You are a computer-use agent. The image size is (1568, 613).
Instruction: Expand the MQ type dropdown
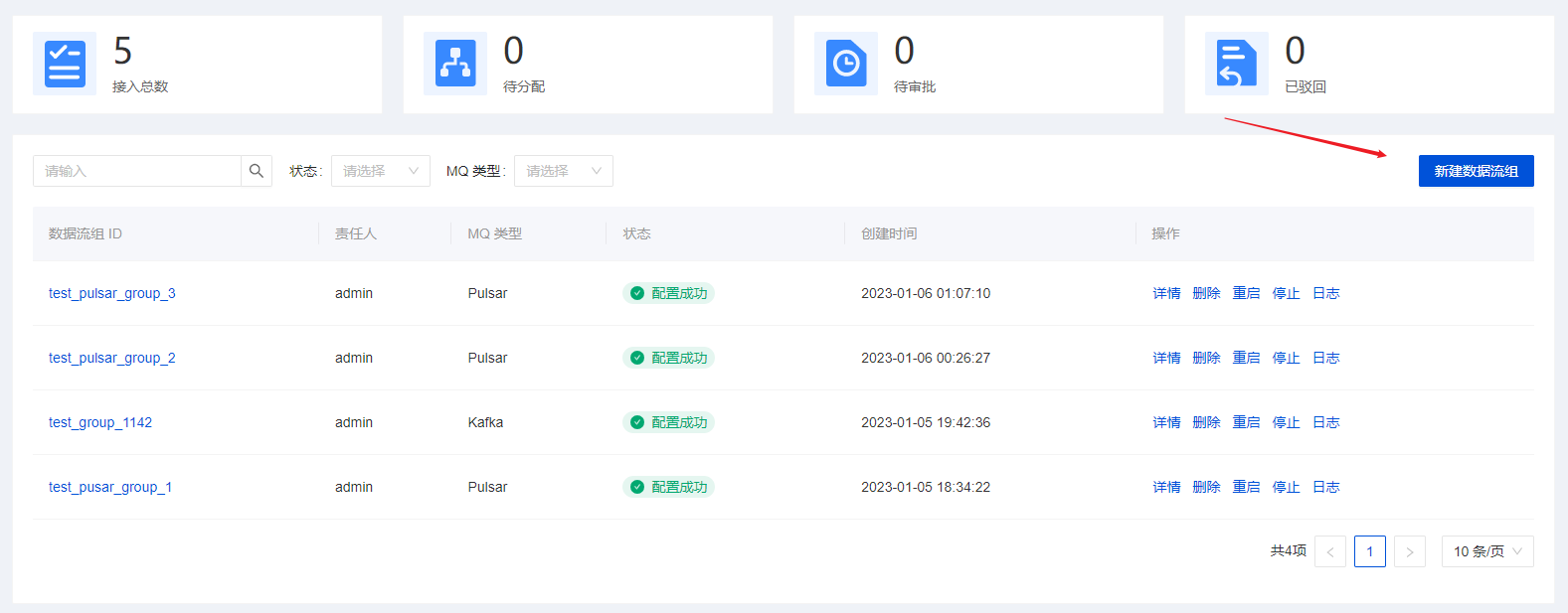[x=563, y=171]
